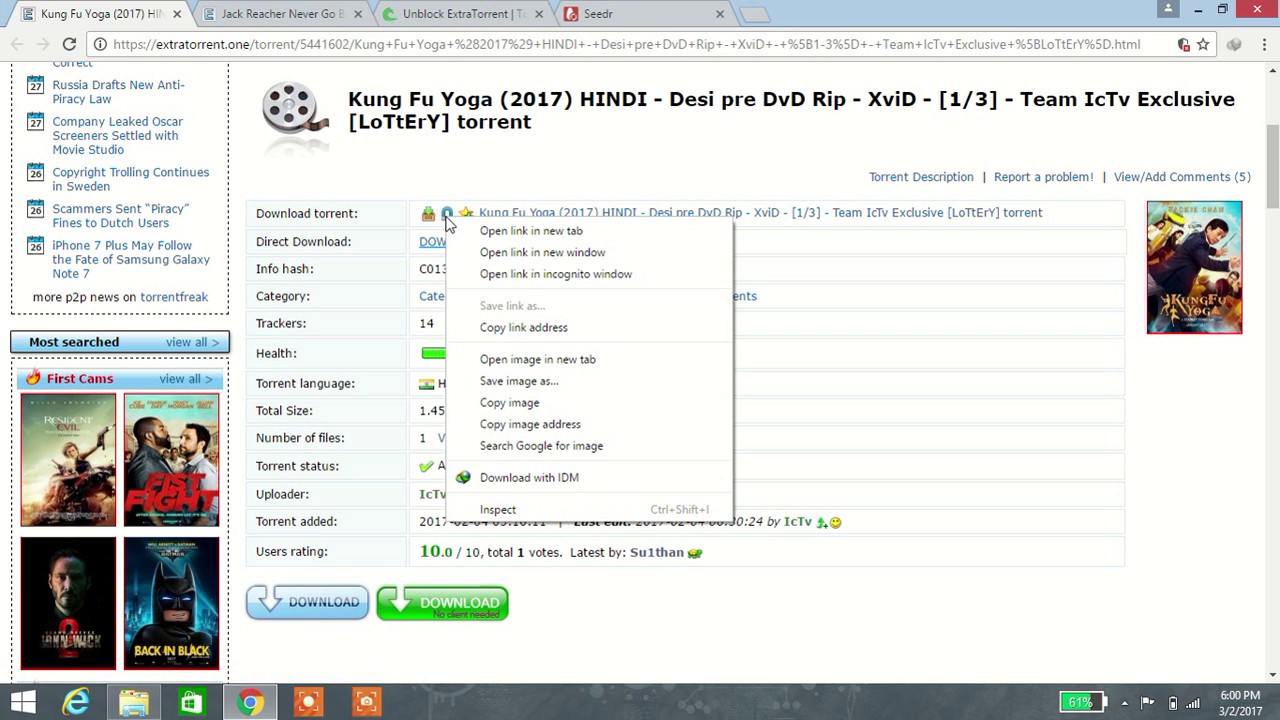This screenshot has height=720, width=1280.
Task: Open the Chrome profile user icon
Action: [x=1168, y=9]
